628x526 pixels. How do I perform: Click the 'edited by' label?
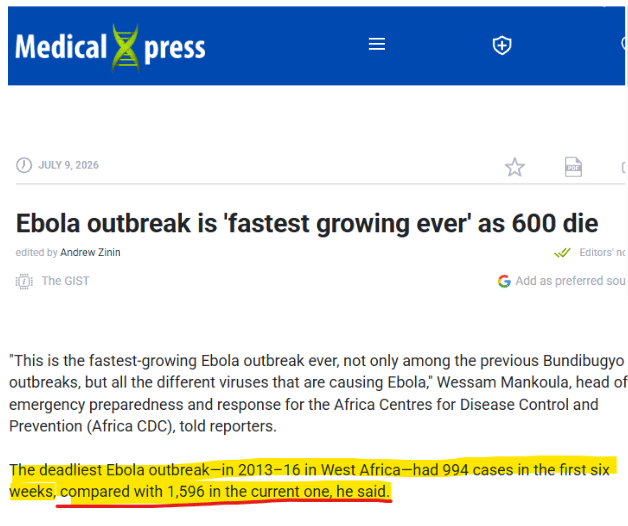[x=36, y=252]
